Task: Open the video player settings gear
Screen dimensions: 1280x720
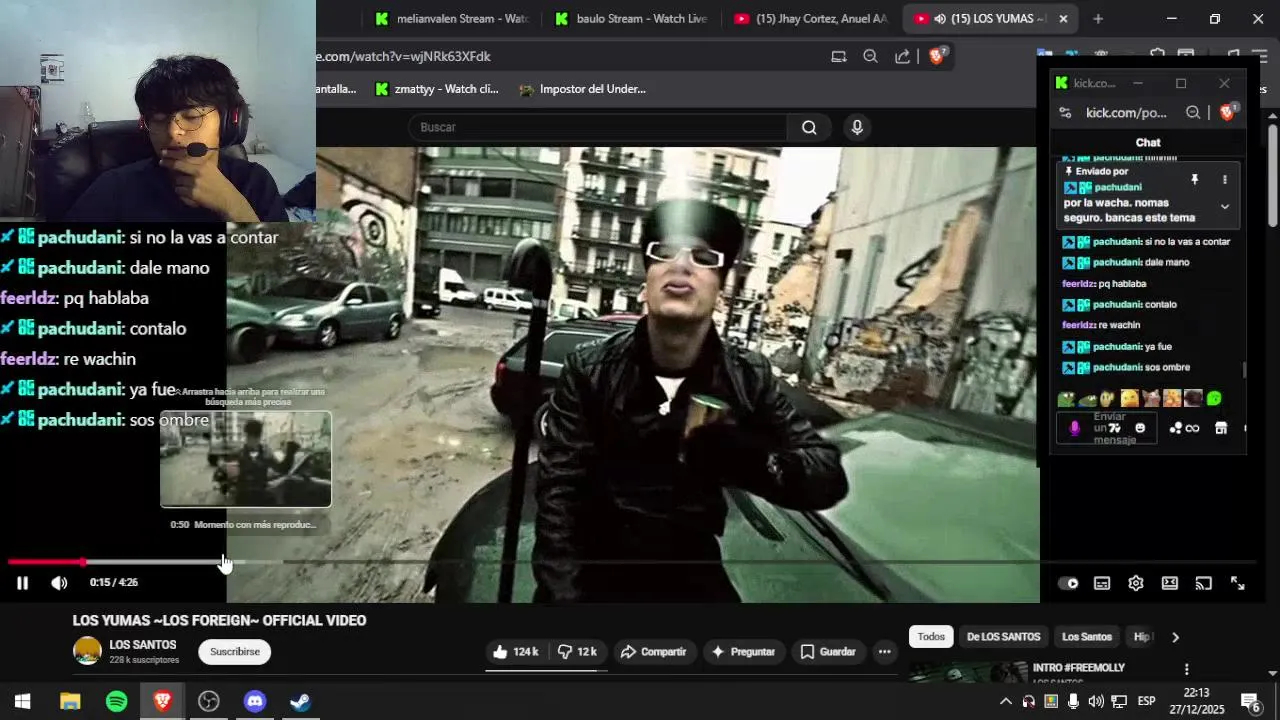Action: pyautogui.click(x=1136, y=584)
